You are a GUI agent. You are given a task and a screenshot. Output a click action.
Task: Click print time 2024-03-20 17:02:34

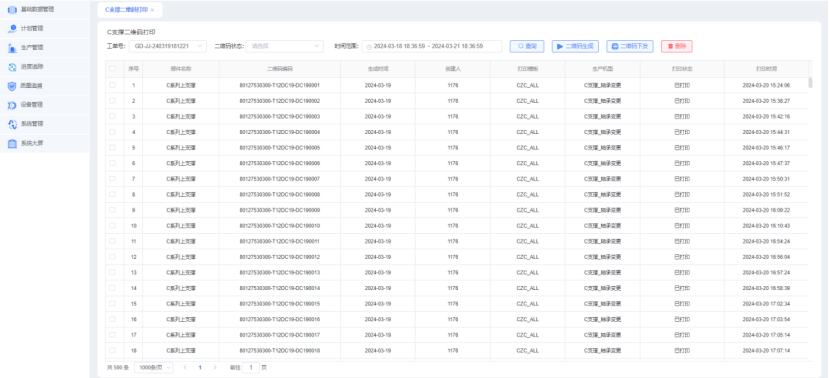click(766, 303)
